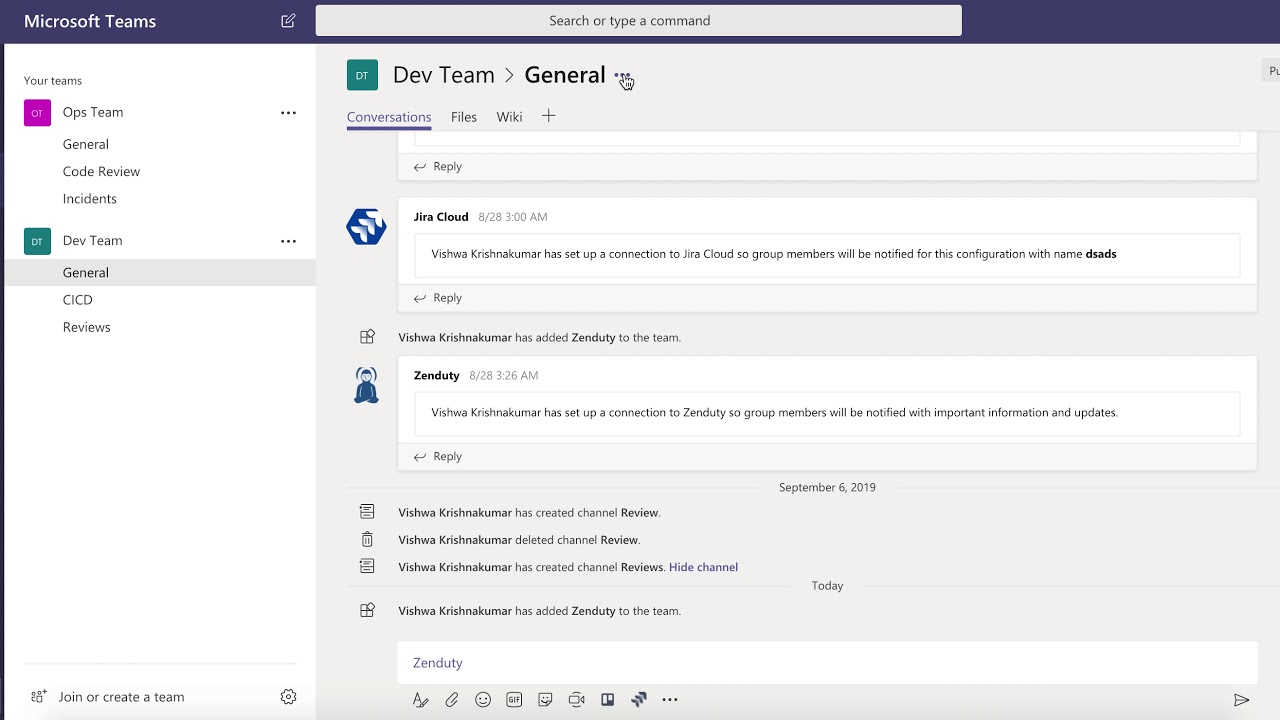Open the Format text tool

tap(421, 700)
